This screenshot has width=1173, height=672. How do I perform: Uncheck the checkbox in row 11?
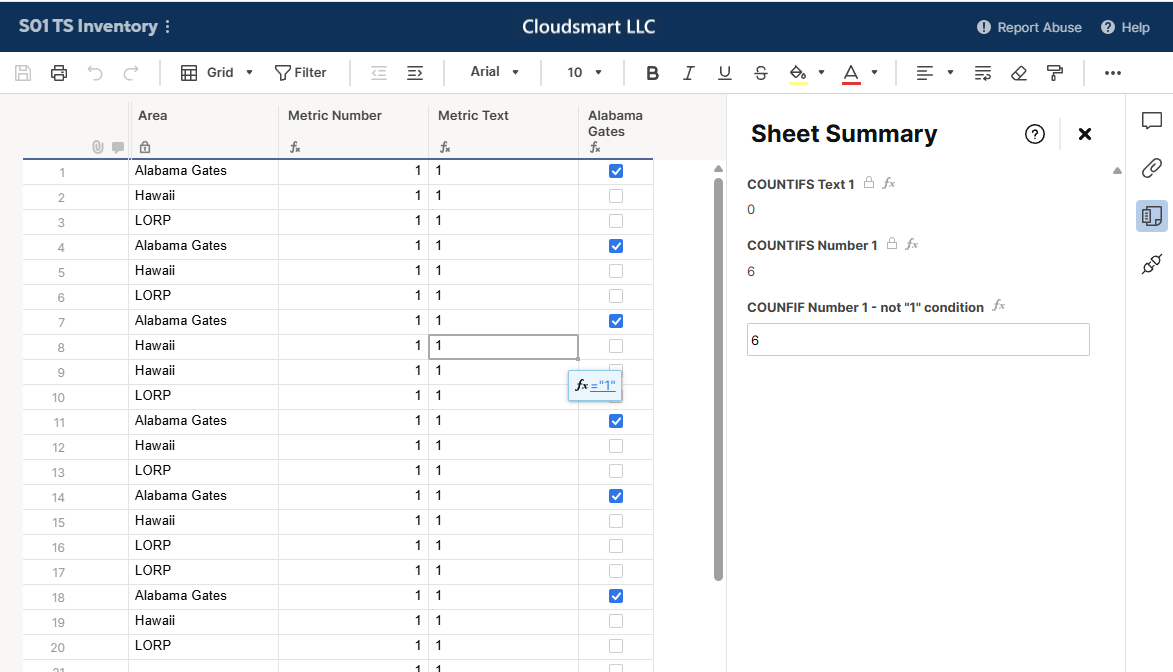point(616,421)
